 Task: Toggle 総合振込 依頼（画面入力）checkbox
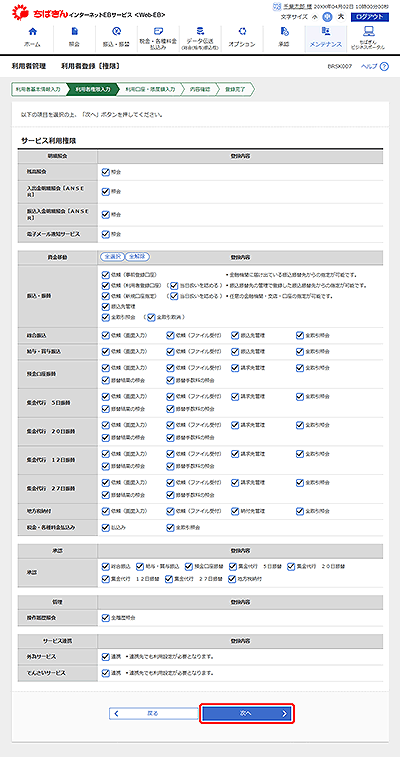pos(106,335)
